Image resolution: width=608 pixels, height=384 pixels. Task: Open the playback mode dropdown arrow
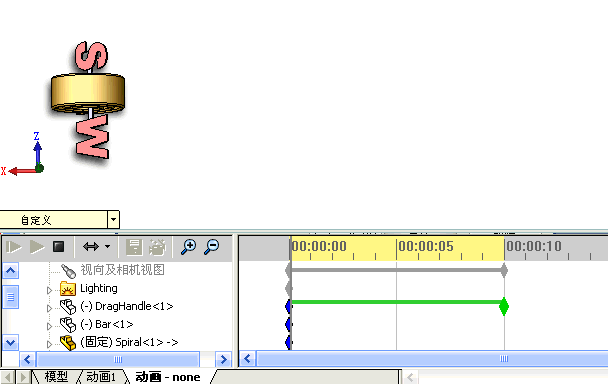tap(107, 246)
